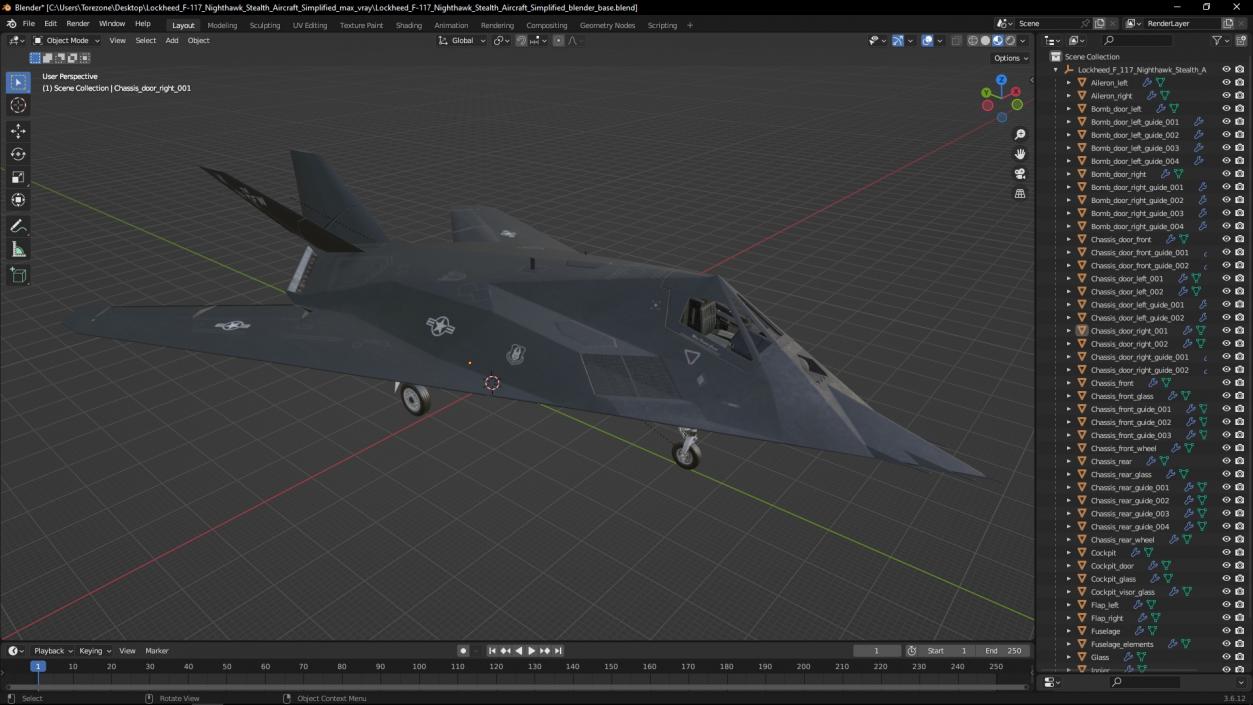The width and height of the screenshot is (1253, 705).
Task: Expand the Bomb_door_left_guide_001 tree item
Action: [1069, 121]
